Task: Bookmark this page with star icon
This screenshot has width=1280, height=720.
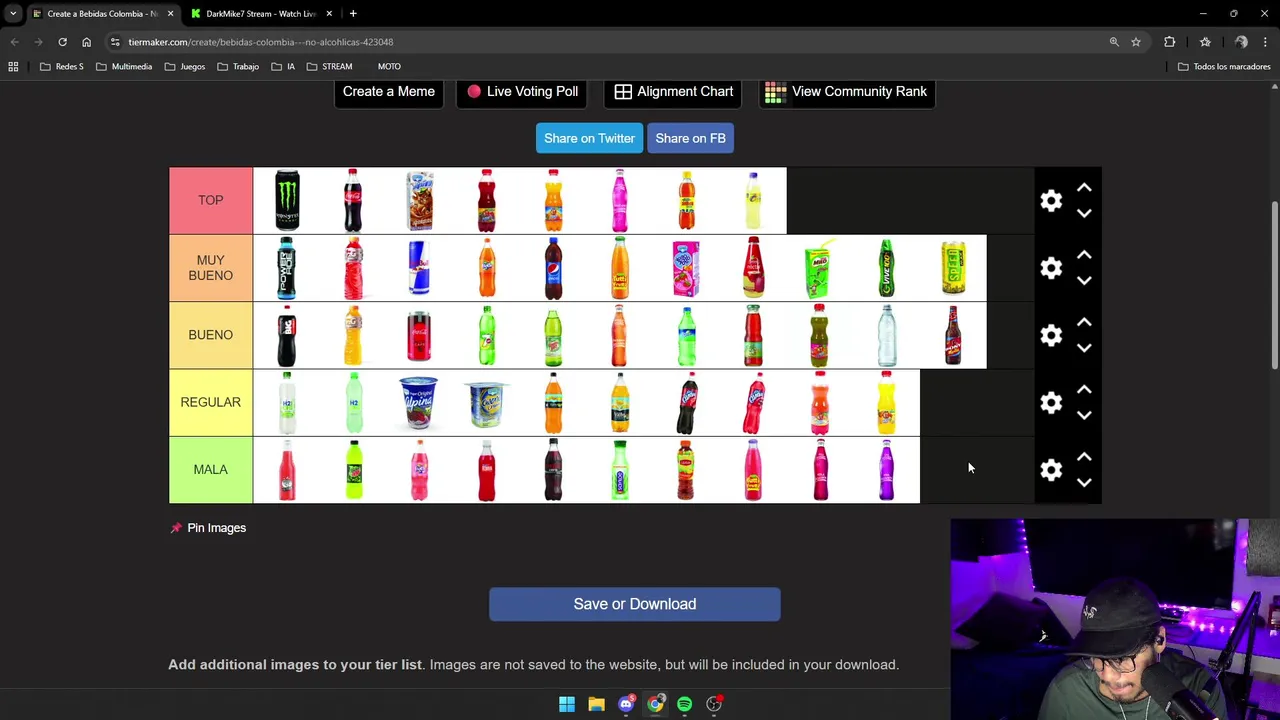Action: click(1136, 42)
